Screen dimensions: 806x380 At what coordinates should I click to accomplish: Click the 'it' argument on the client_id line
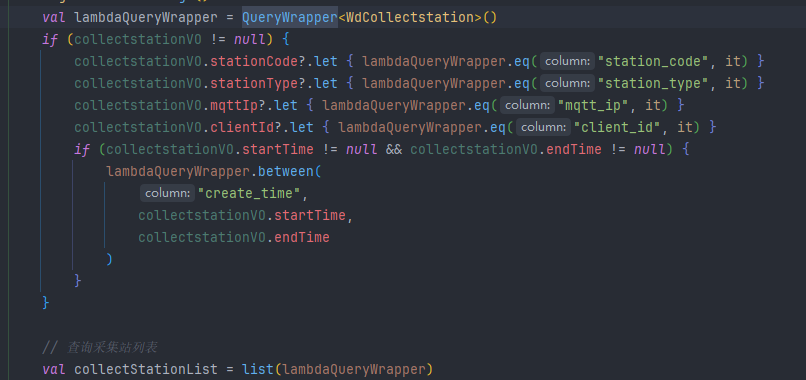(x=685, y=127)
